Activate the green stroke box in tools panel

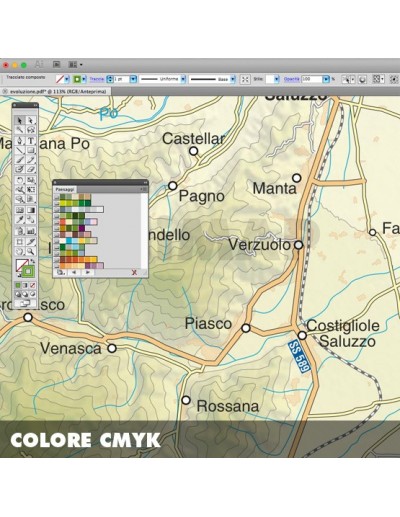click(28, 271)
